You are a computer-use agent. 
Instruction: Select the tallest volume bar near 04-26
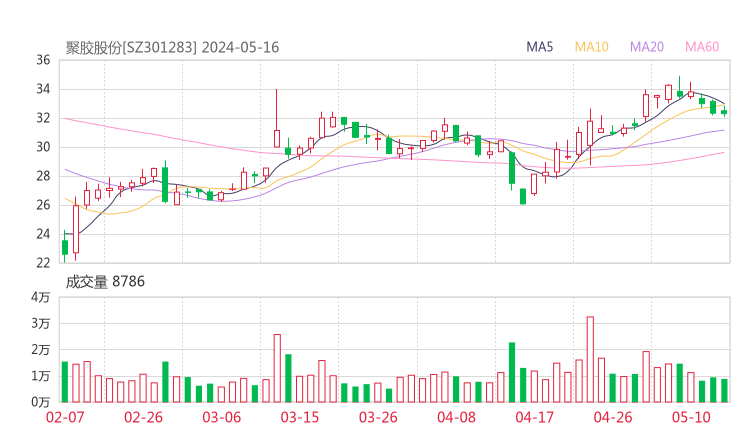(590, 359)
